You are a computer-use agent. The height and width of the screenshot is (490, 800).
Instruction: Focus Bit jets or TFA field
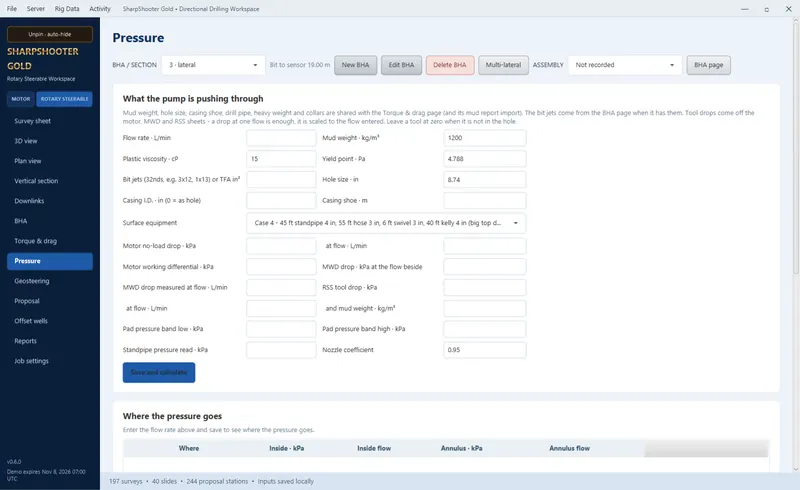click(x=281, y=180)
